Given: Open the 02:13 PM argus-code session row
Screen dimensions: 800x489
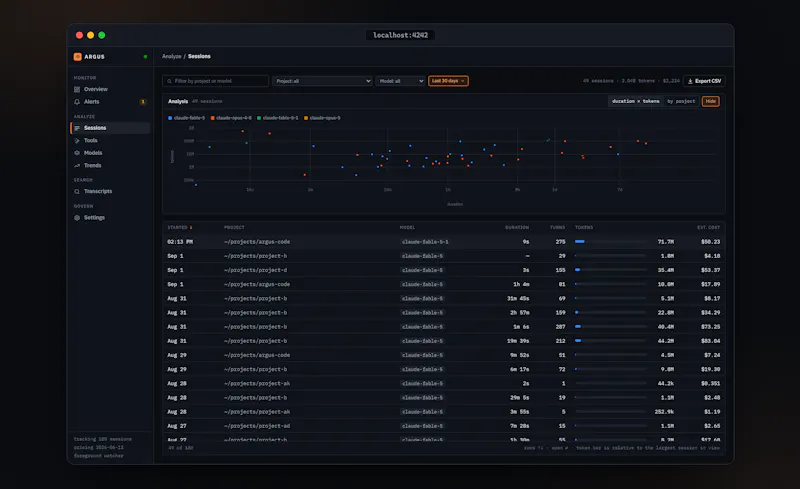Looking at the screenshot, I should 443,242.
